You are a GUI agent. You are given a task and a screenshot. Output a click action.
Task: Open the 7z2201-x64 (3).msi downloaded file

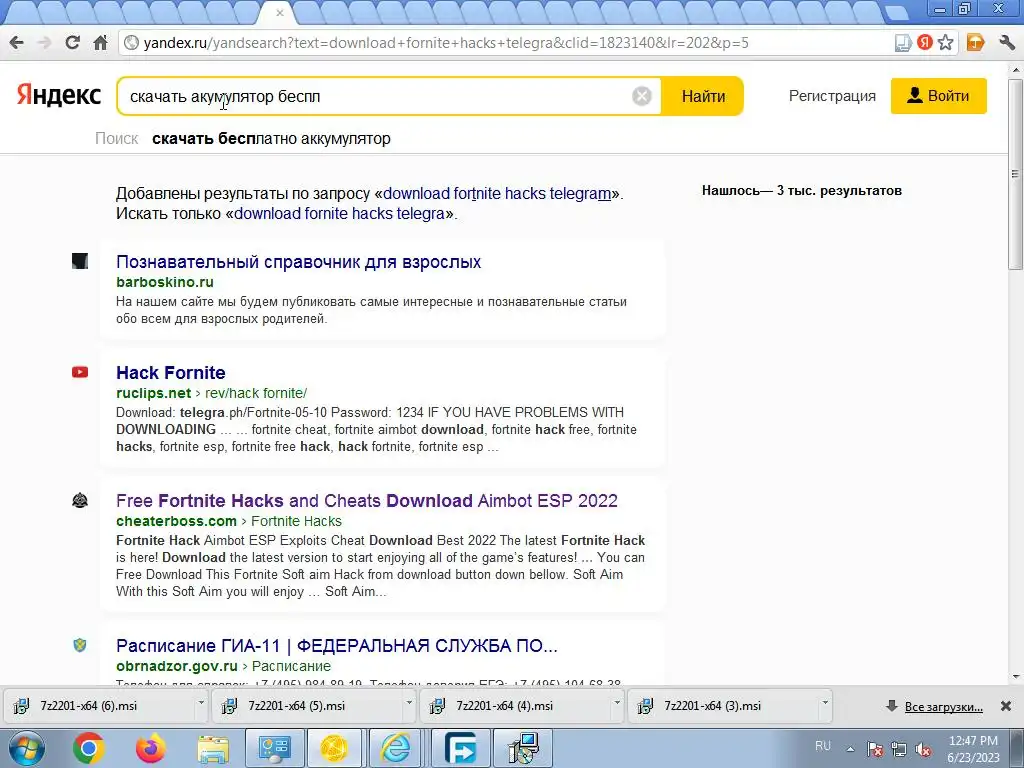(x=712, y=706)
